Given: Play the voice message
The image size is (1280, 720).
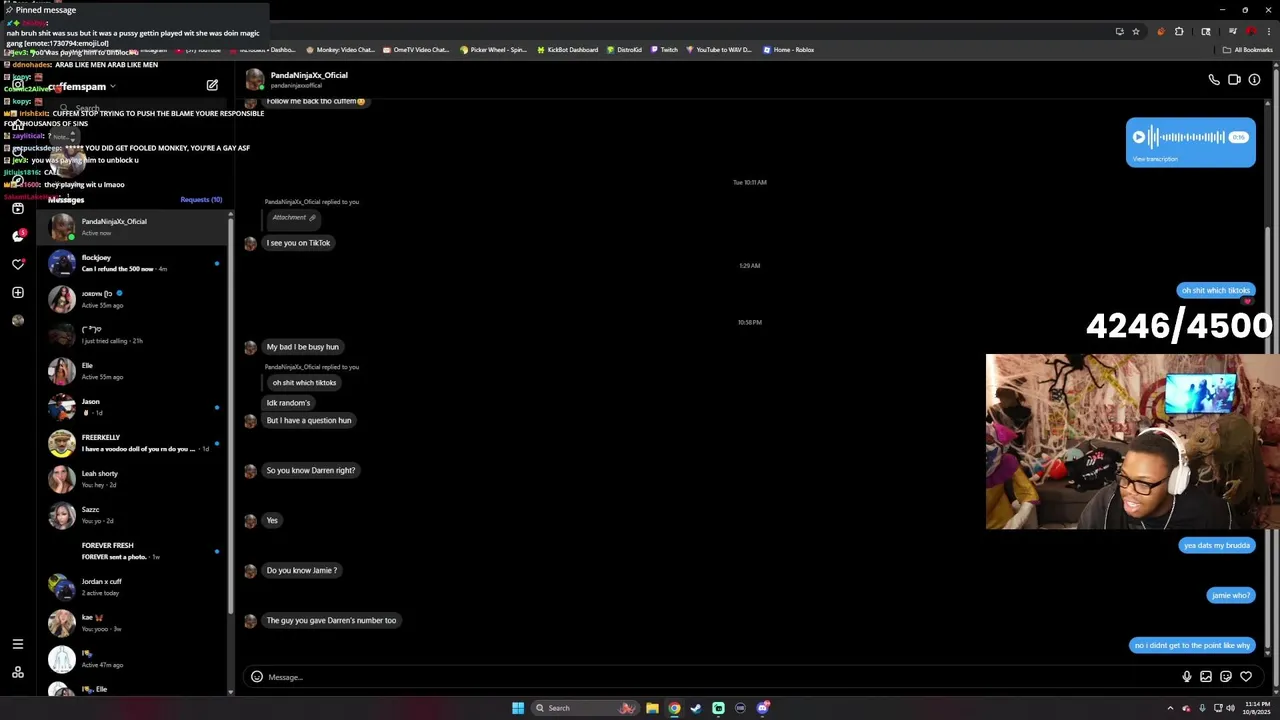Looking at the screenshot, I should [1138, 137].
